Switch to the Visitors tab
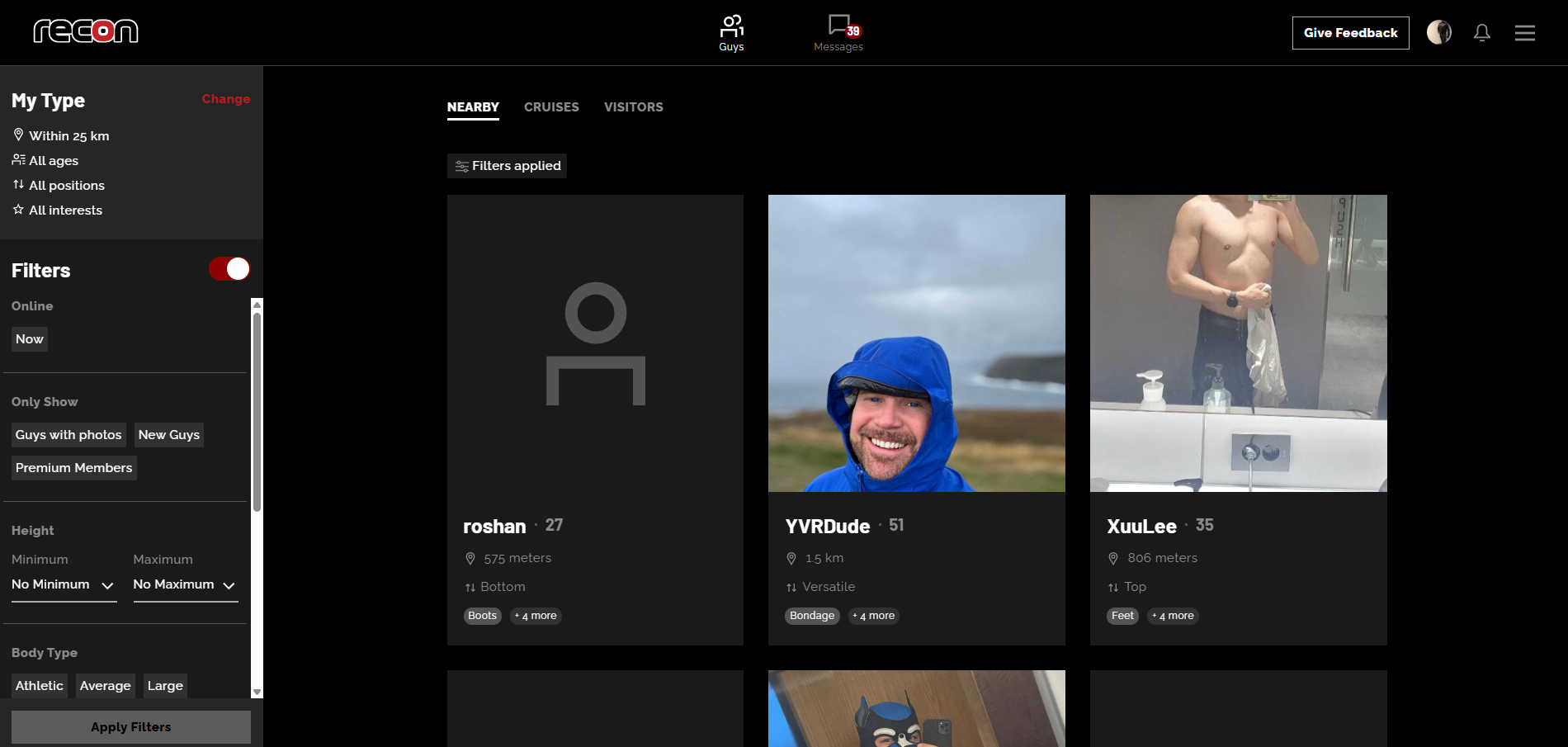Screen dimensions: 1568x747 pos(633,107)
